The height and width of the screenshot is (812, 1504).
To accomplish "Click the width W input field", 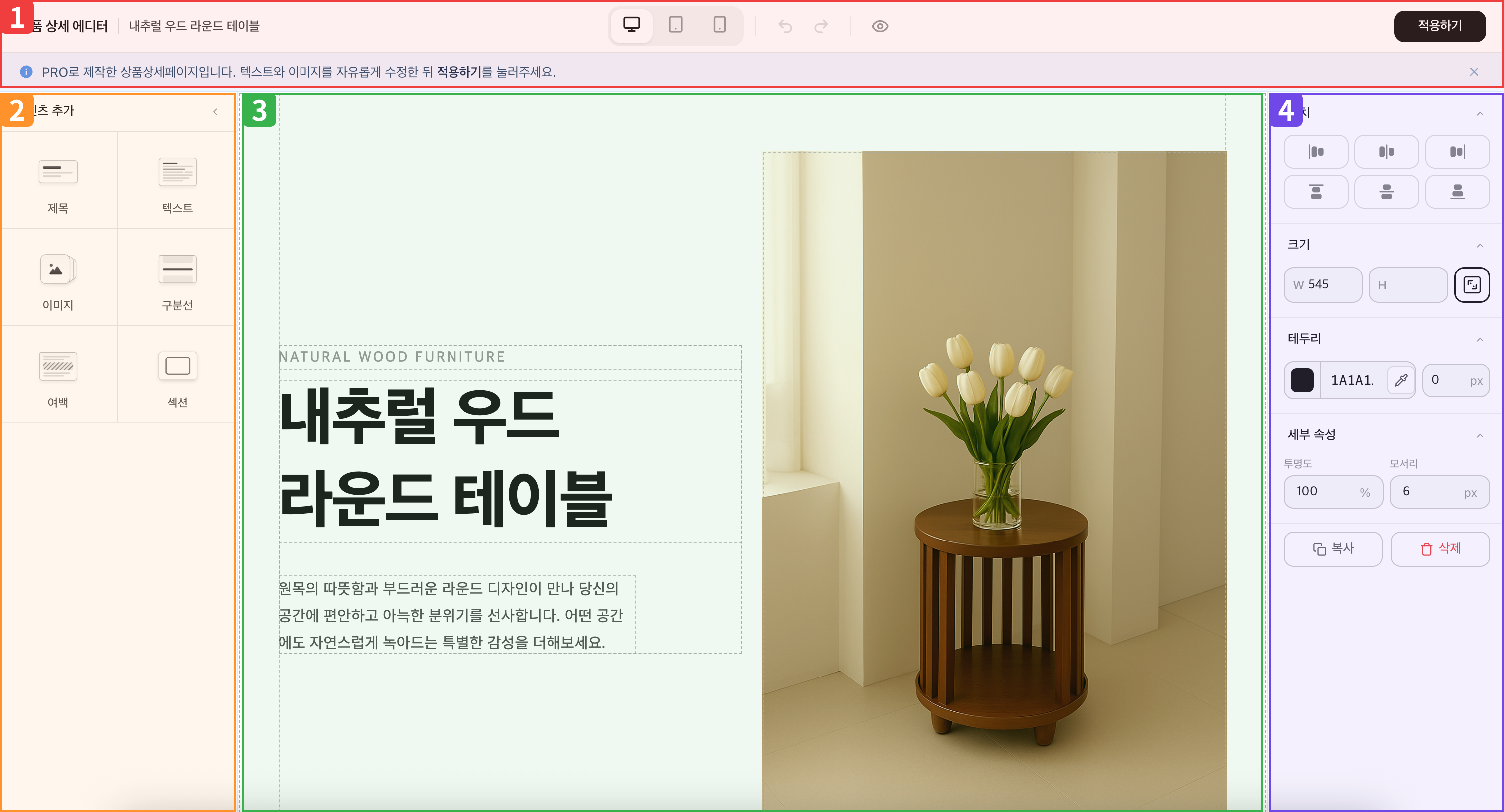I will pos(1323,285).
